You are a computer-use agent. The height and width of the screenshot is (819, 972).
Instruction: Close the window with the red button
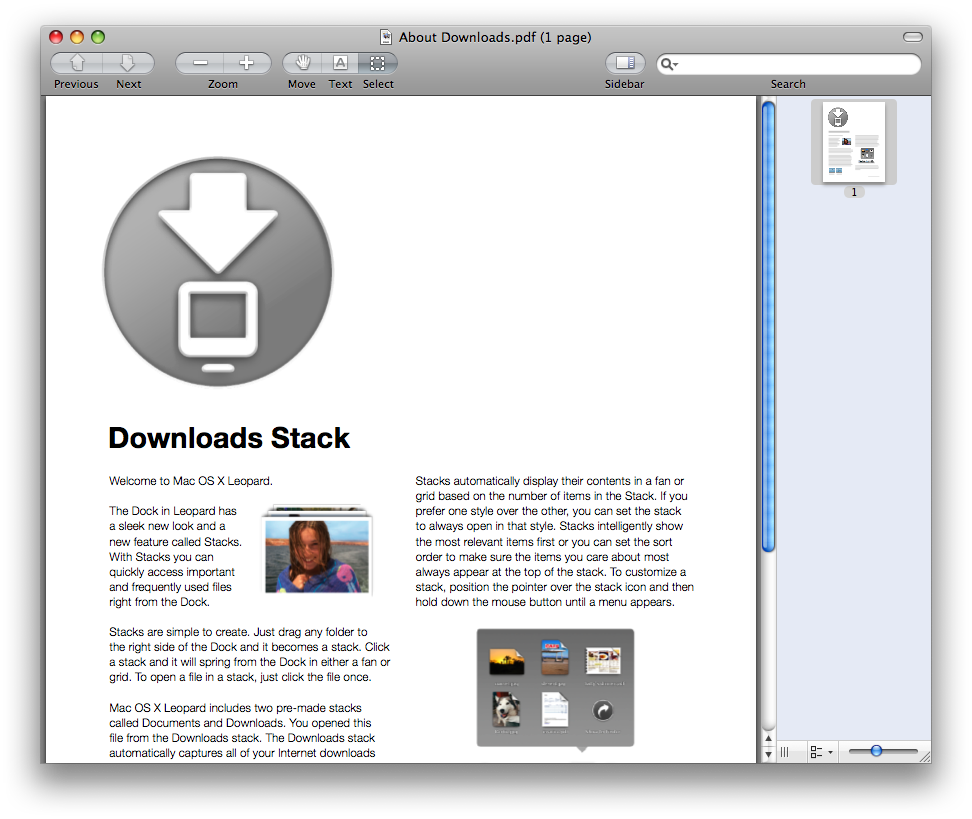click(x=56, y=37)
